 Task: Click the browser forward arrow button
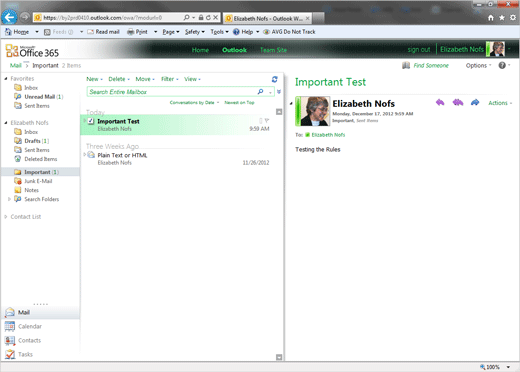click(x=24, y=17)
